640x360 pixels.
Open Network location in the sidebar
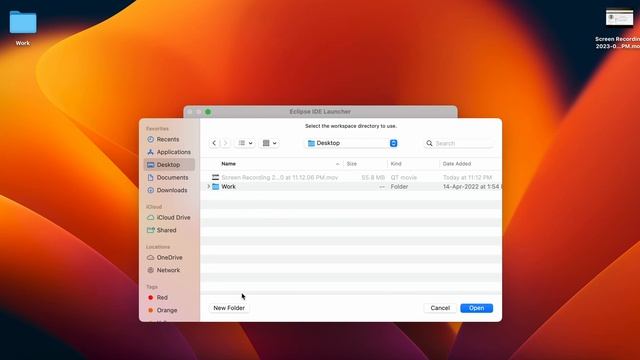(168, 270)
